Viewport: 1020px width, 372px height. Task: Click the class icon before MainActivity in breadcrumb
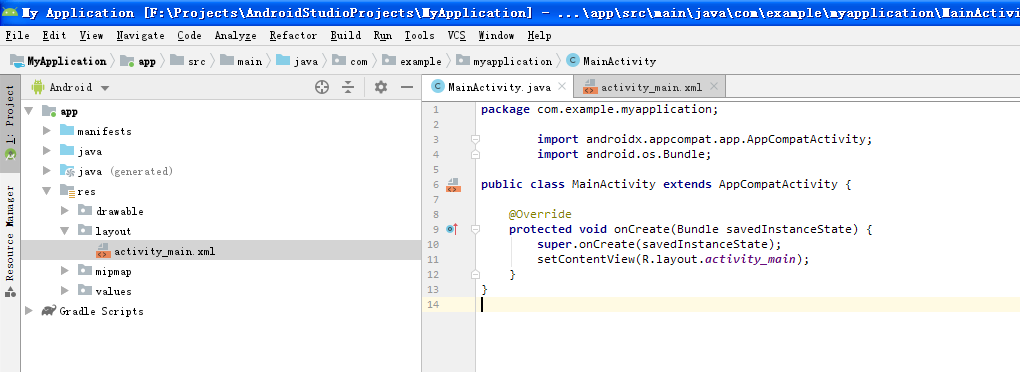572,61
